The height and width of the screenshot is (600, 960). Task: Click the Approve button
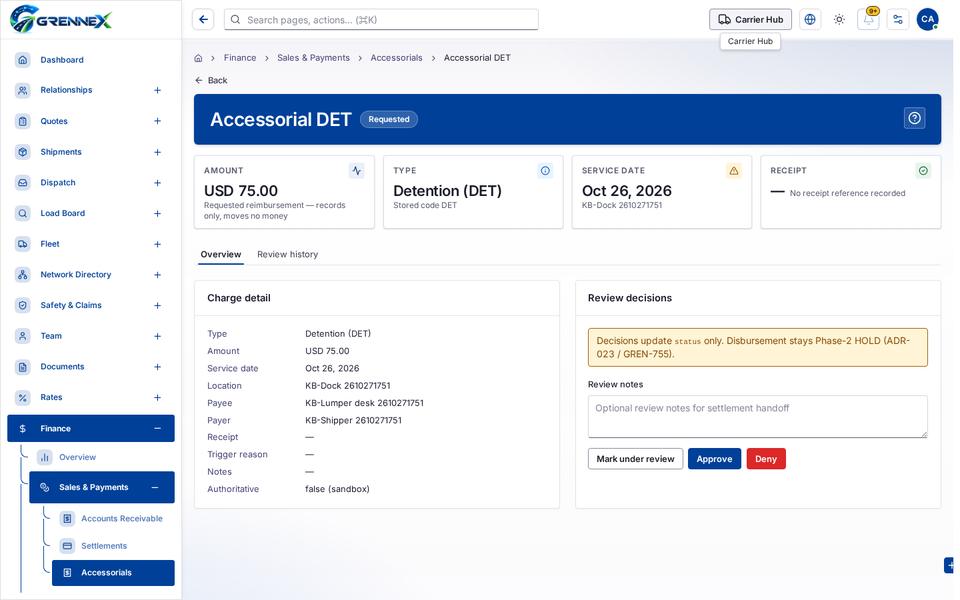pos(714,459)
